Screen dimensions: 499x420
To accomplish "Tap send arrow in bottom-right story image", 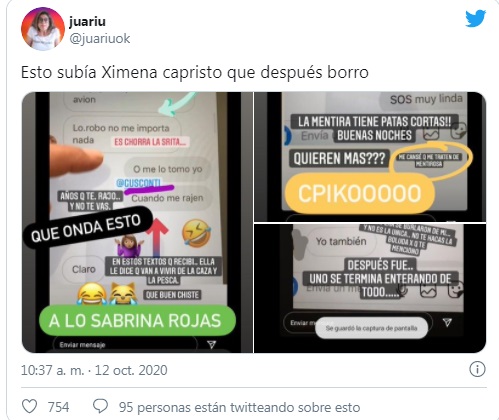I will (447, 322).
